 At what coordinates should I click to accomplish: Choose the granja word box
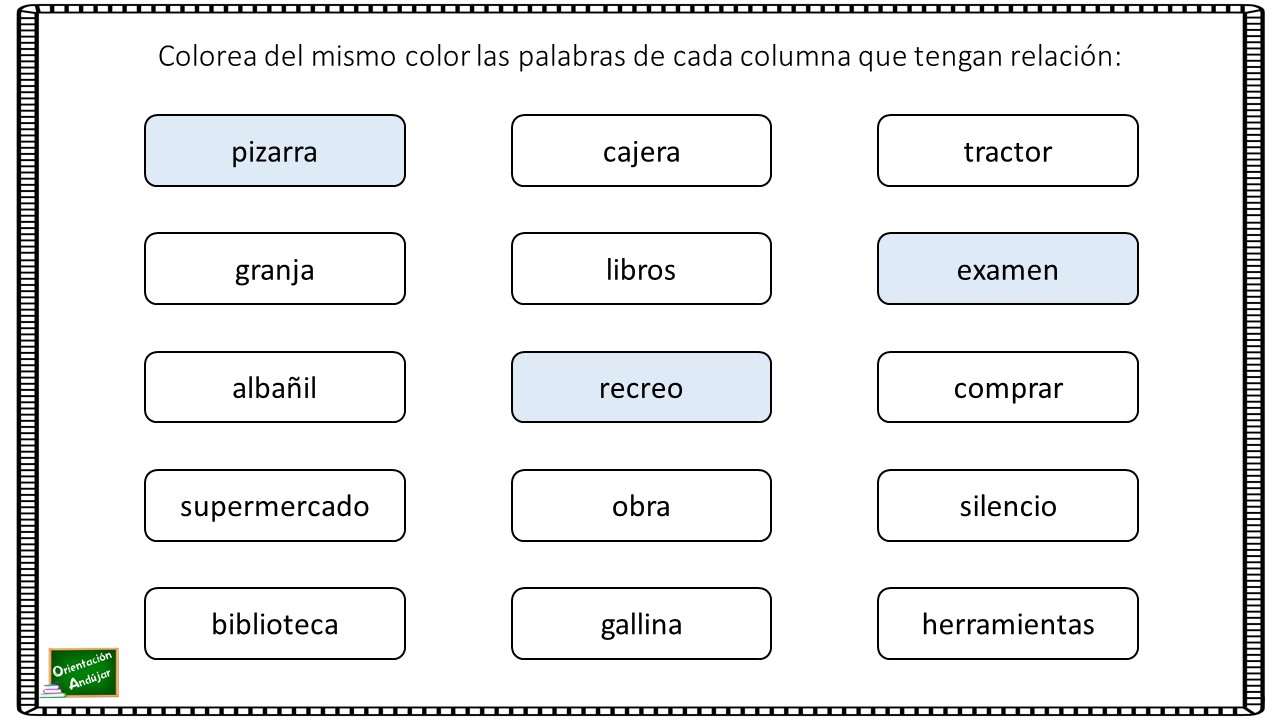275,269
